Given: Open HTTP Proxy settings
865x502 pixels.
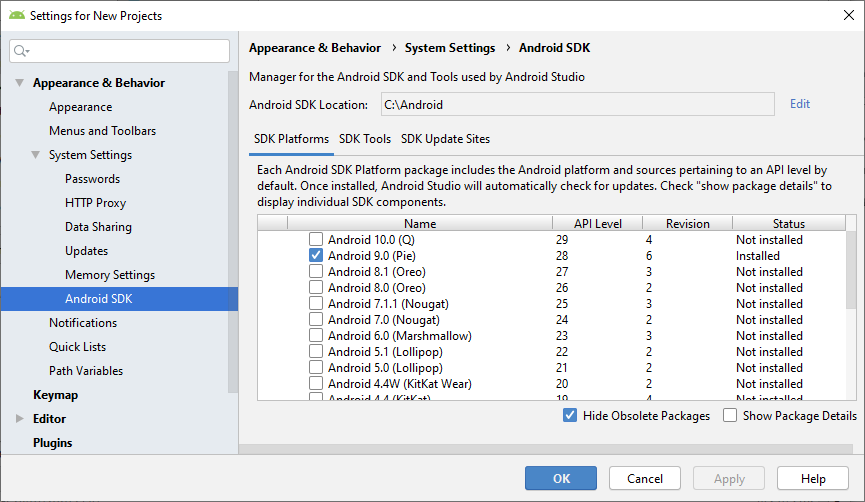Looking at the screenshot, I should coord(95,203).
